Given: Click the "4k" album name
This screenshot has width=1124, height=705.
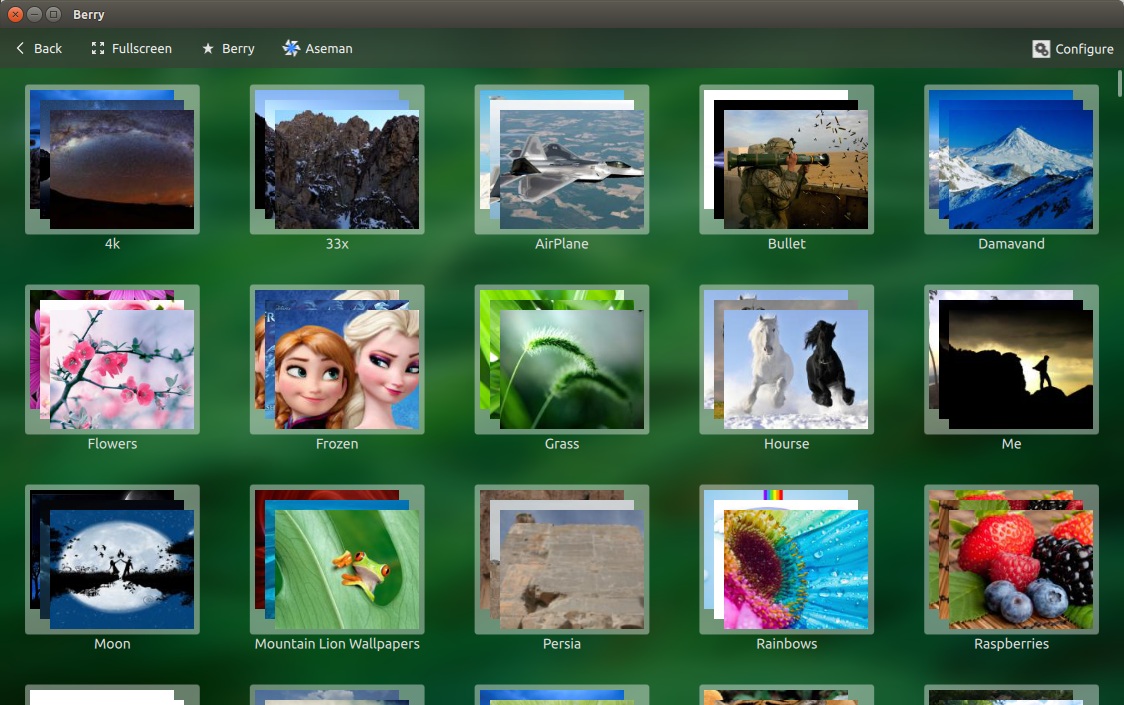Looking at the screenshot, I should [113, 244].
